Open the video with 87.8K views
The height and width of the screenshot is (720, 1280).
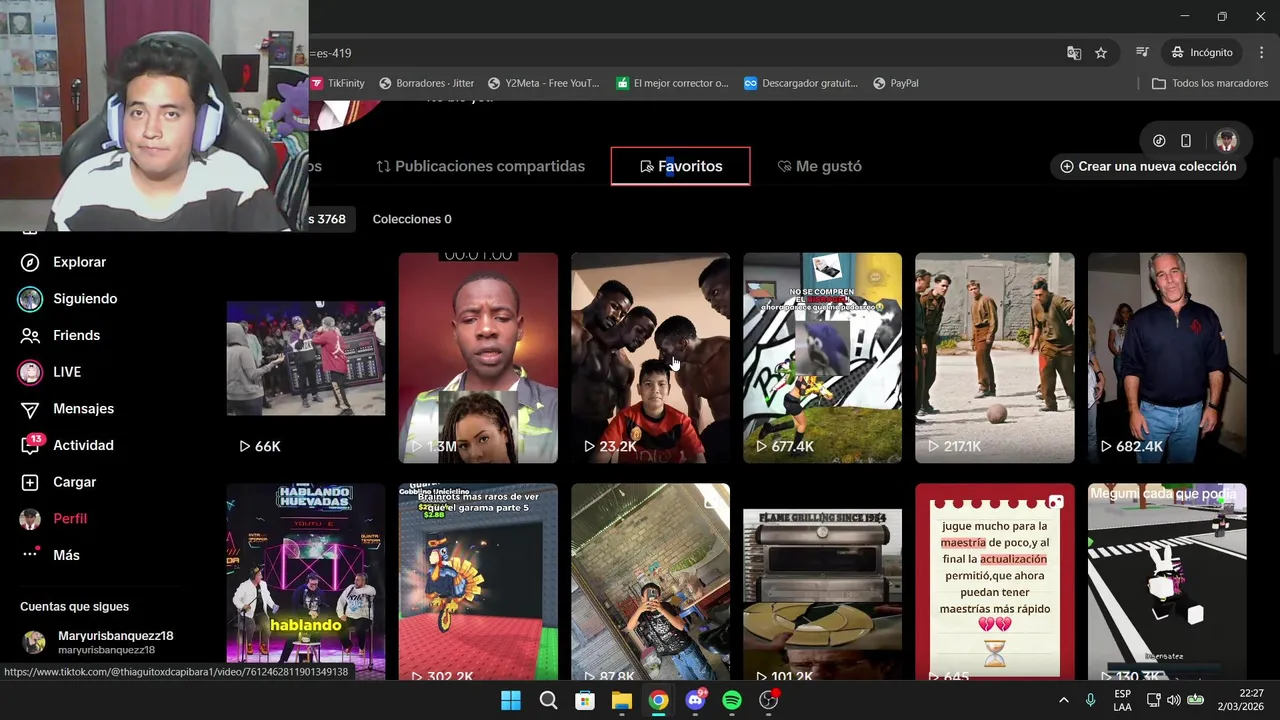[650, 581]
